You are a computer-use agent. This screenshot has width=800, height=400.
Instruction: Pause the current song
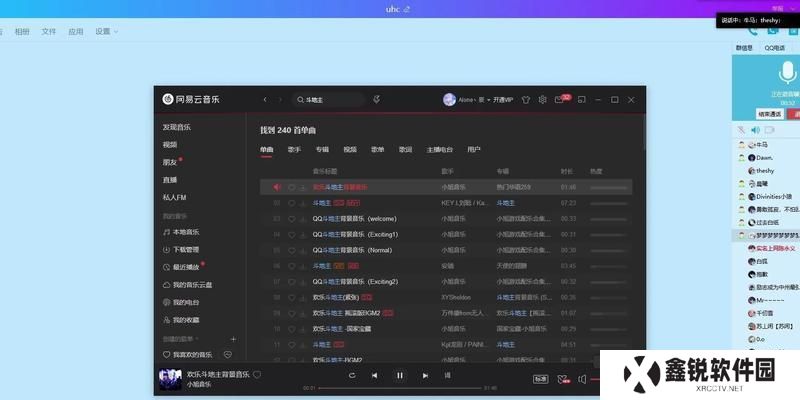point(400,376)
